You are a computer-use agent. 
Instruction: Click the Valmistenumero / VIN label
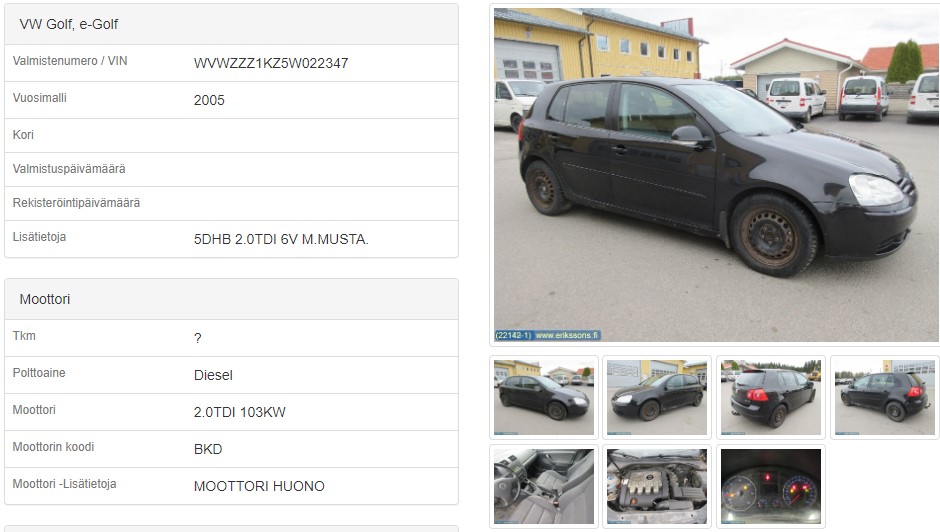click(70, 61)
